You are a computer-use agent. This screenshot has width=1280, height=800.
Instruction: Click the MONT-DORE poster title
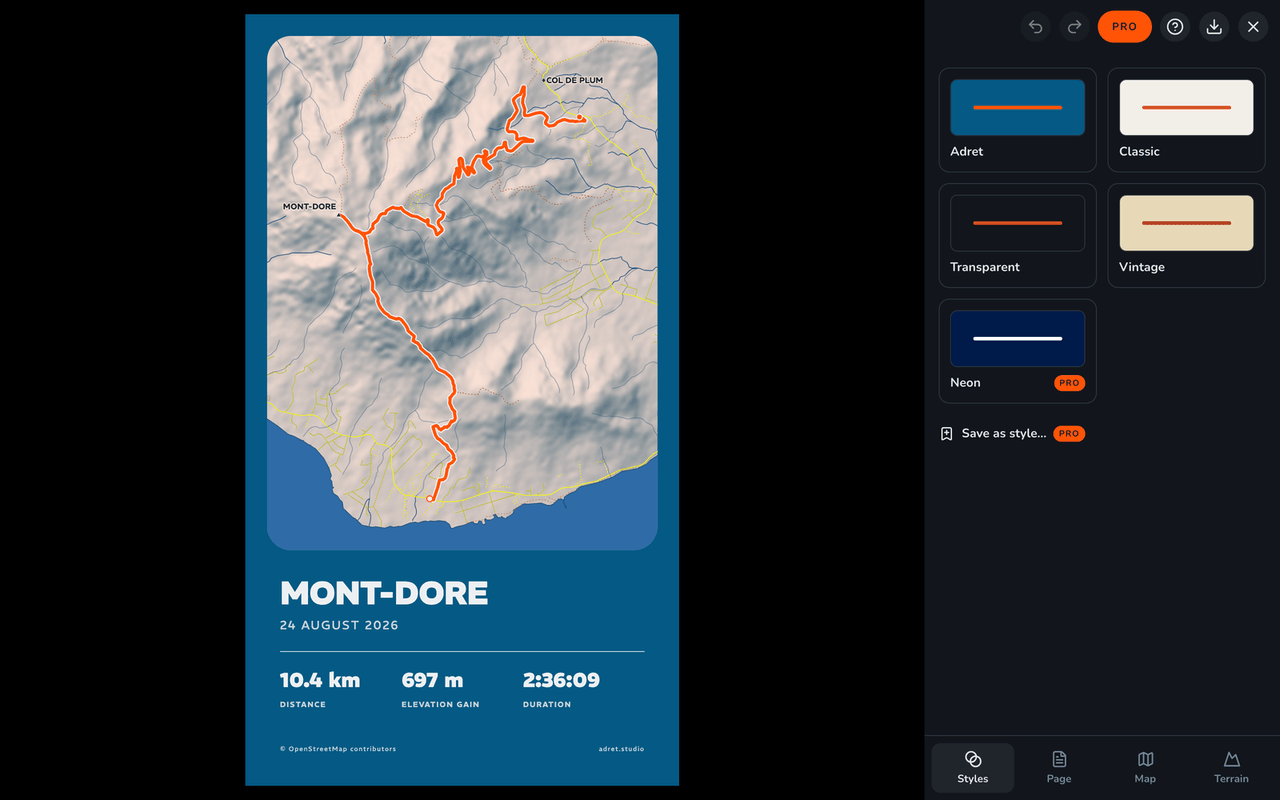point(384,593)
